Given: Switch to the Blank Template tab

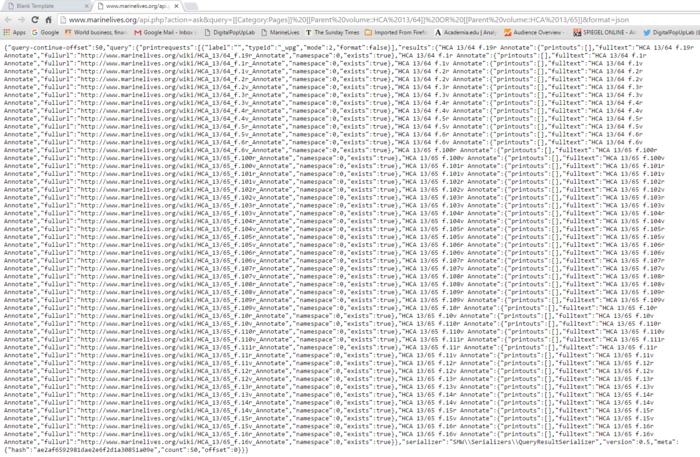Looking at the screenshot, I should [x=40, y=5].
